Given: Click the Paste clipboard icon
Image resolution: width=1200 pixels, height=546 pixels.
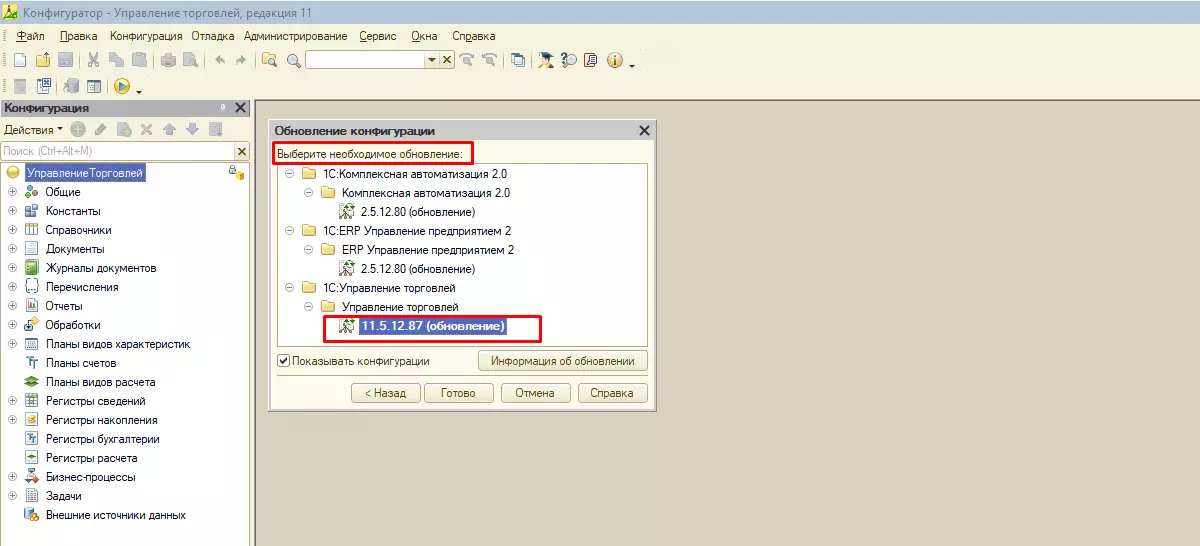Looking at the screenshot, I should point(139,60).
